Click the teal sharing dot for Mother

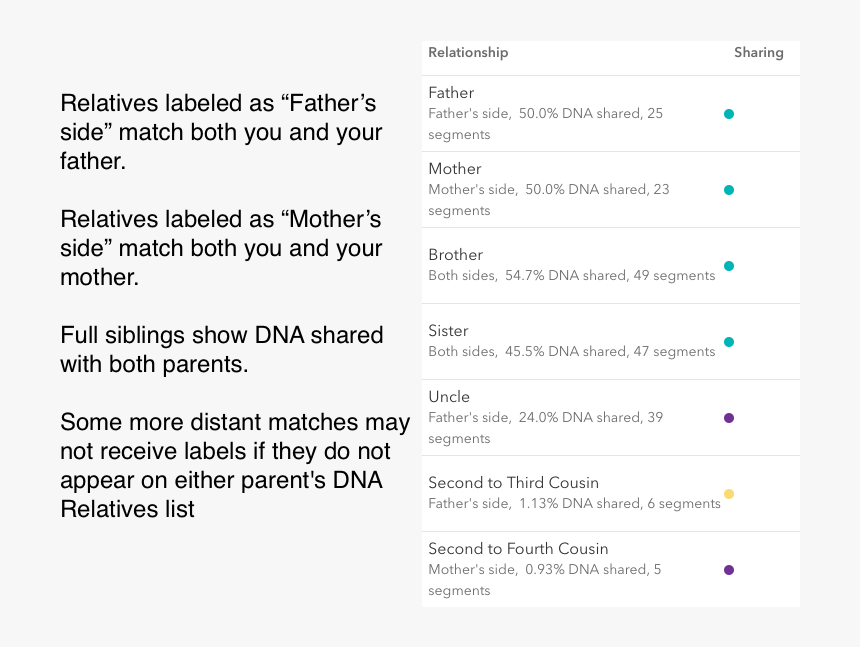point(729,190)
